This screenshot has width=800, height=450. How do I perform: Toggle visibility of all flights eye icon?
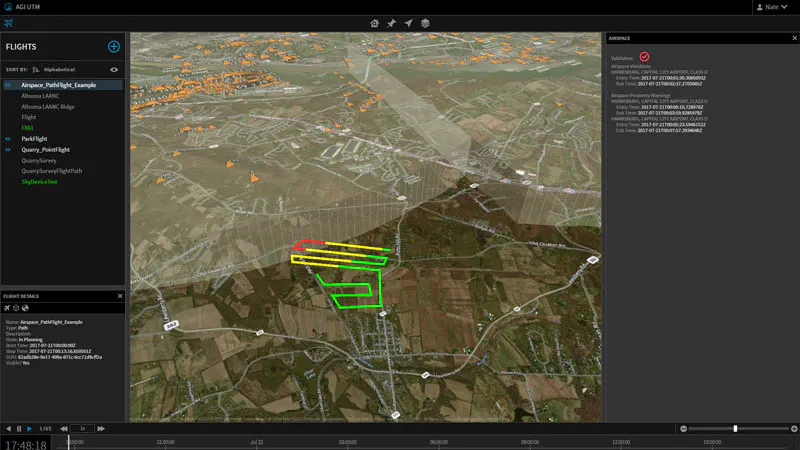(114, 69)
